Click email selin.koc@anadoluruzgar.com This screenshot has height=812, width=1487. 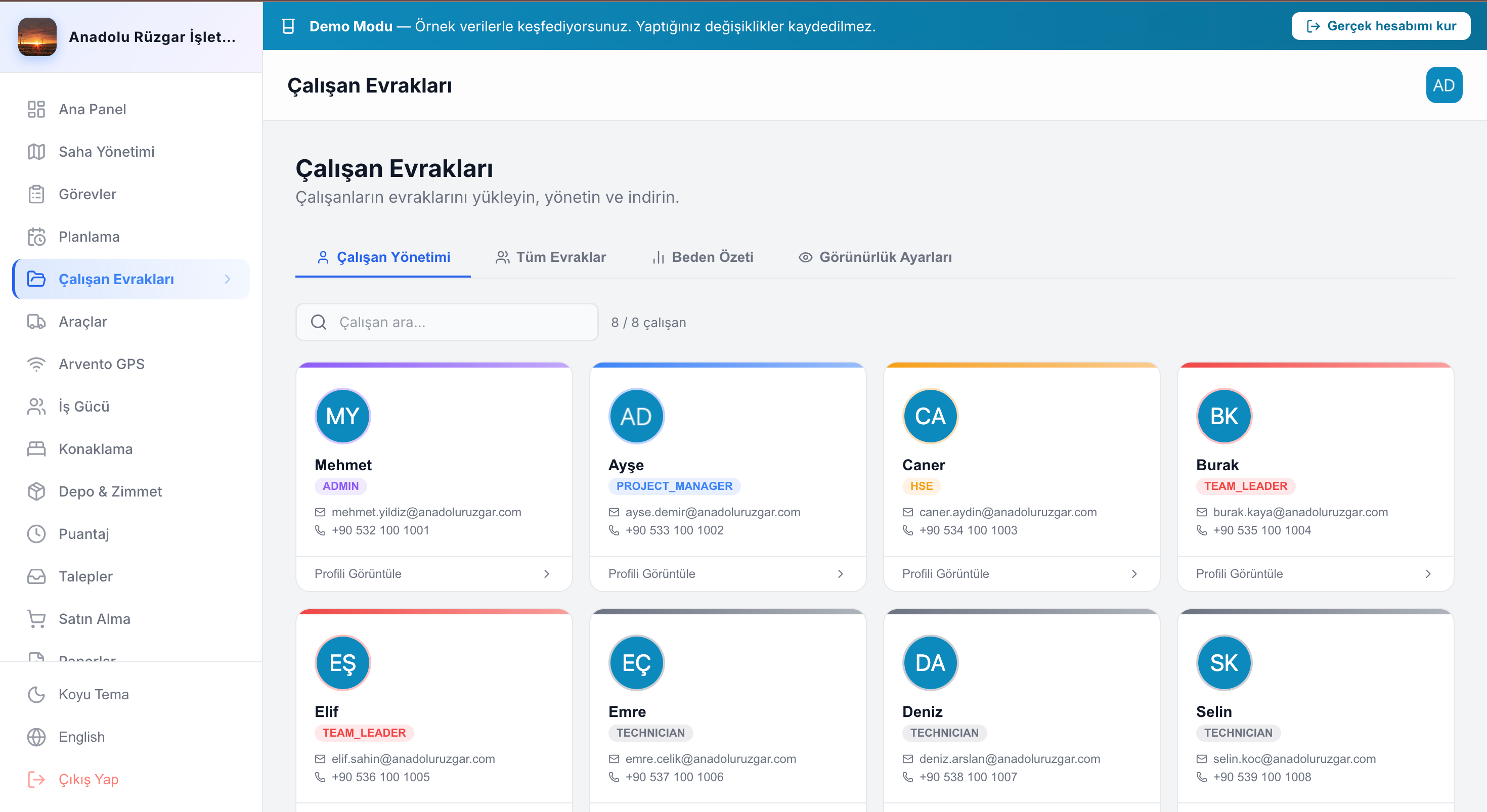1294,759
